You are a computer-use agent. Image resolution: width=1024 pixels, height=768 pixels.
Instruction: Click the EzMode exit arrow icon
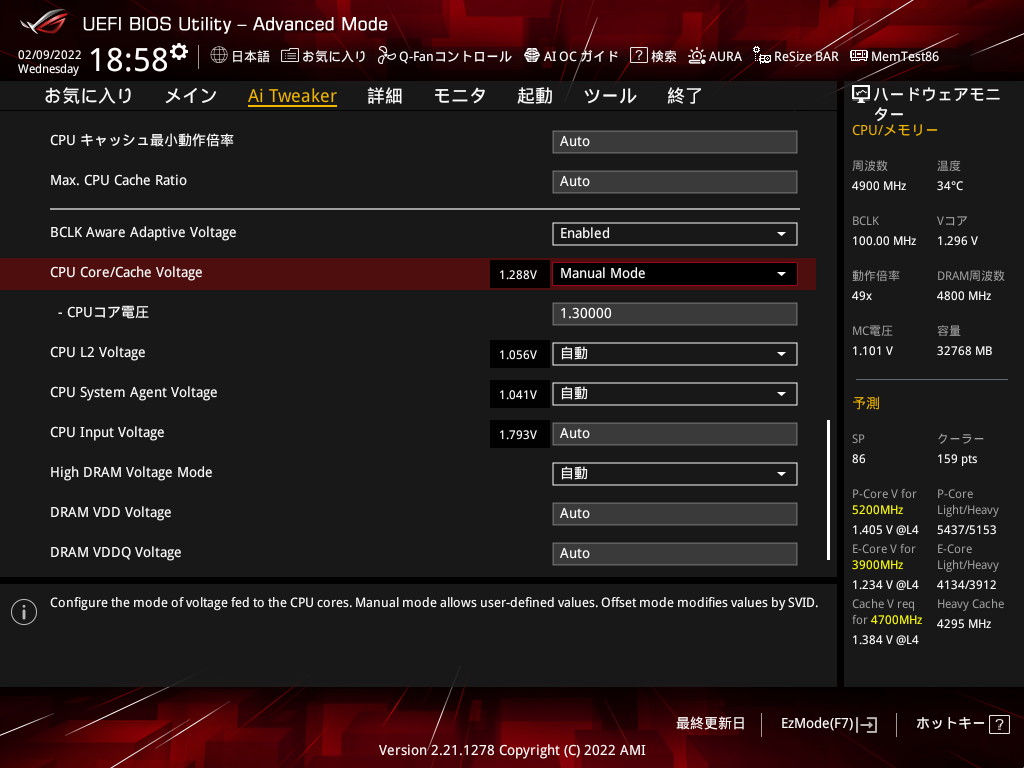867,724
